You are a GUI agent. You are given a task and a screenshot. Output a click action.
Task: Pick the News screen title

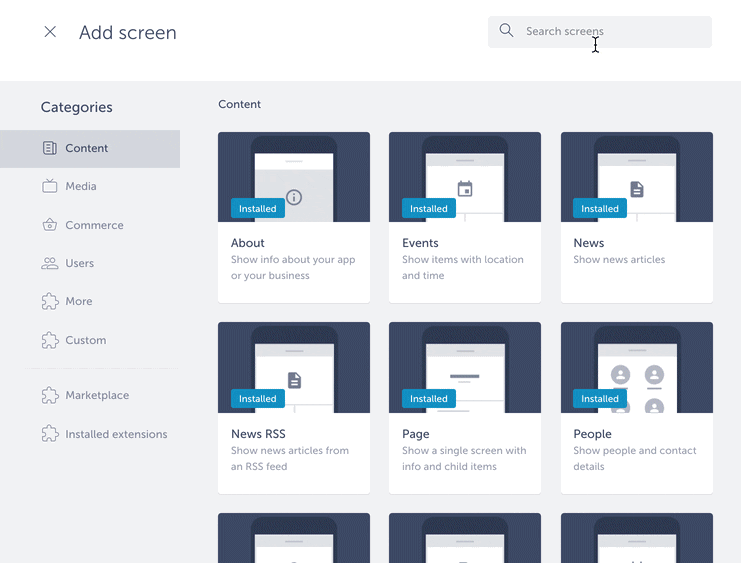589,243
